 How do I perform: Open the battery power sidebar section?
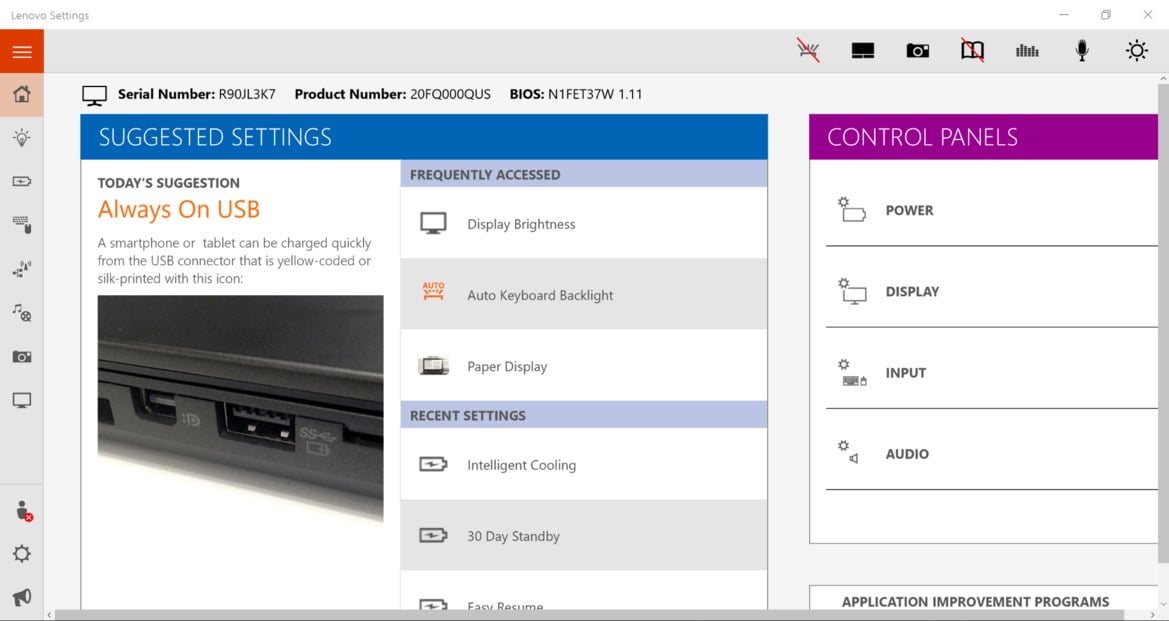22,181
